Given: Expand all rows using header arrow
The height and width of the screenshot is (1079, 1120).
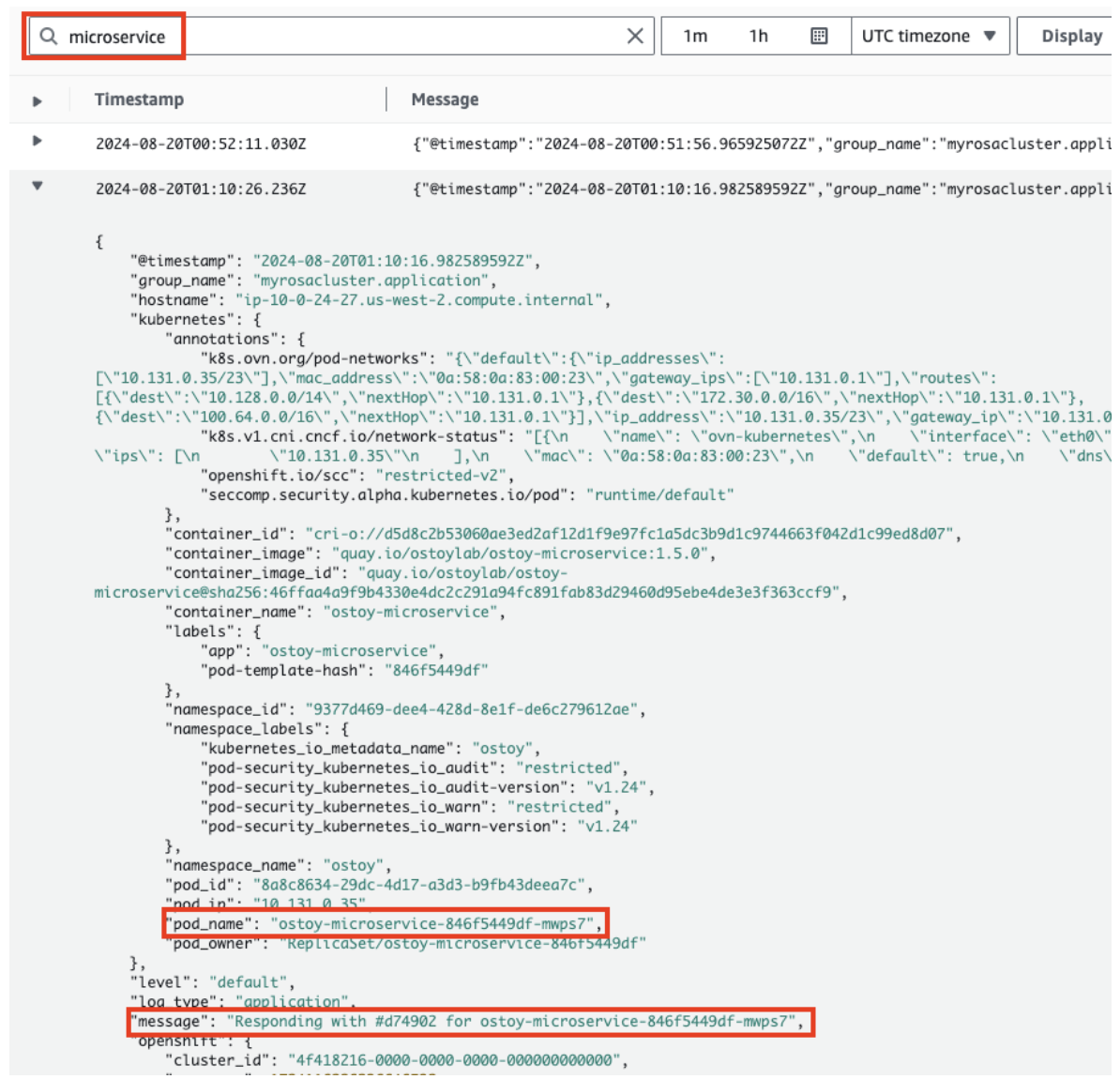Looking at the screenshot, I should coord(38,100).
